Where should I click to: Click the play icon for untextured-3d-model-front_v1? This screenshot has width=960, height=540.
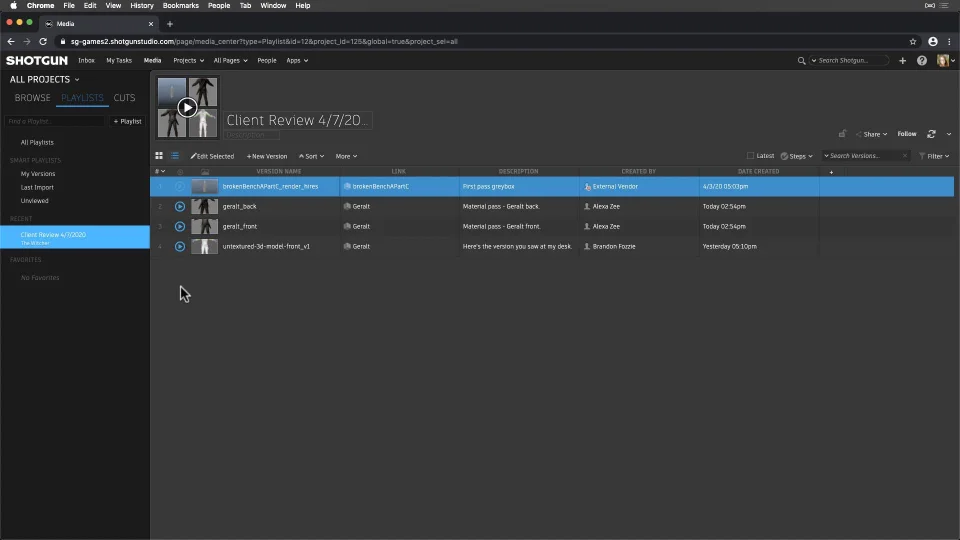180,246
